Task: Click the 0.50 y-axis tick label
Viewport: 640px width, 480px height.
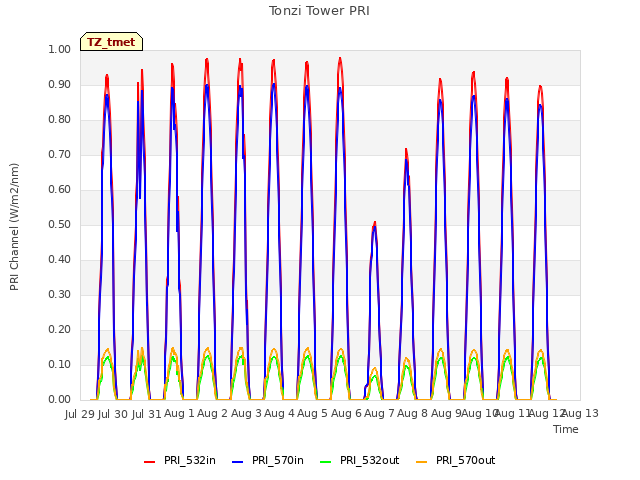Action: tap(60, 224)
